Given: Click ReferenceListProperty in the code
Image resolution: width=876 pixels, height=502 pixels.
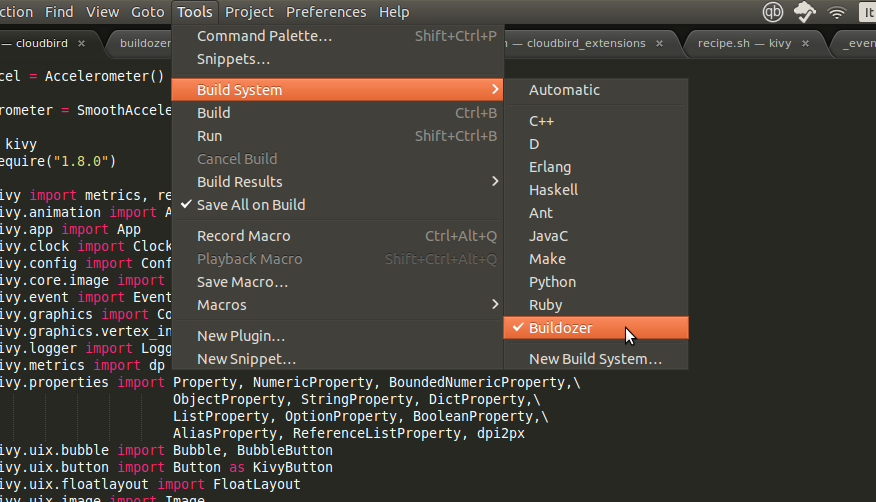Looking at the screenshot, I should pos(377,433).
